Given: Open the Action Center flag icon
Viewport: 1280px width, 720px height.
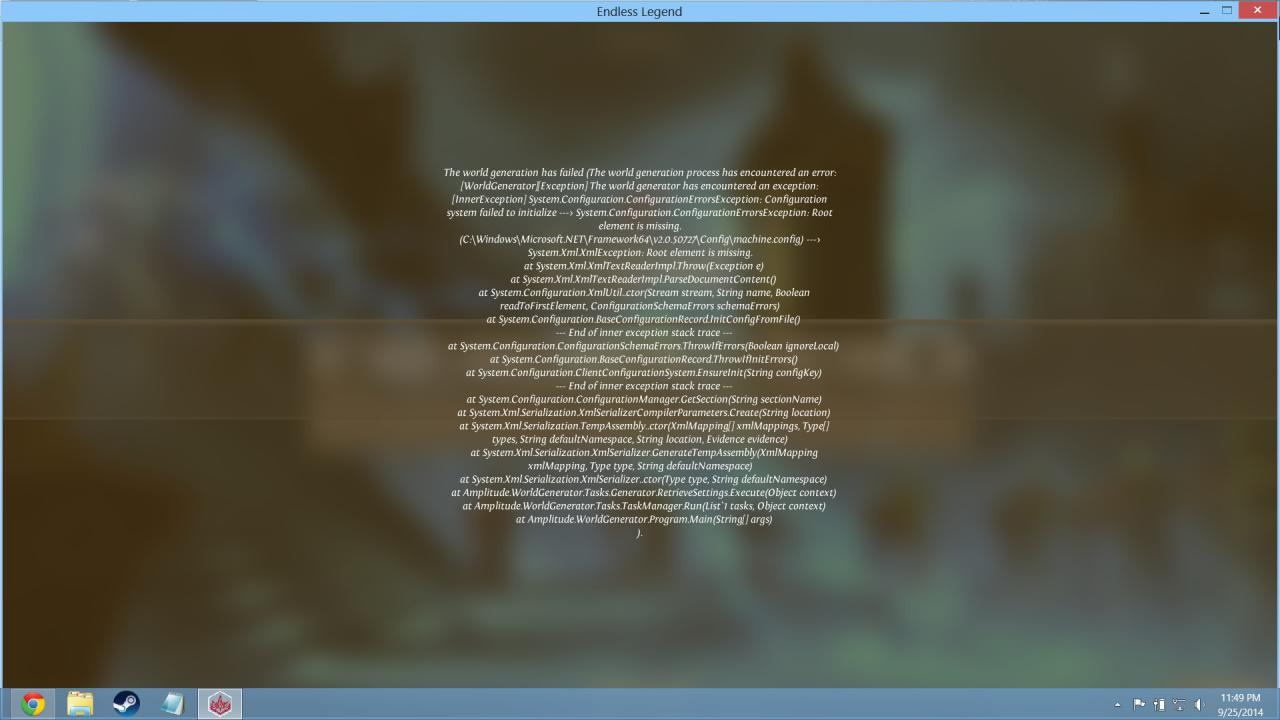Looking at the screenshot, I should [x=1139, y=705].
